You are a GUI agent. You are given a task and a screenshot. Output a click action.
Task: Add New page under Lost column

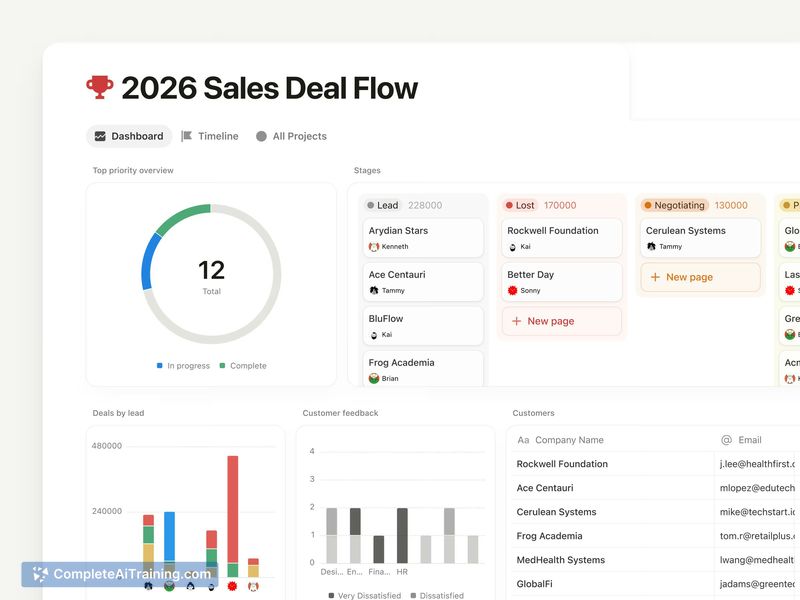coord(562,321)
